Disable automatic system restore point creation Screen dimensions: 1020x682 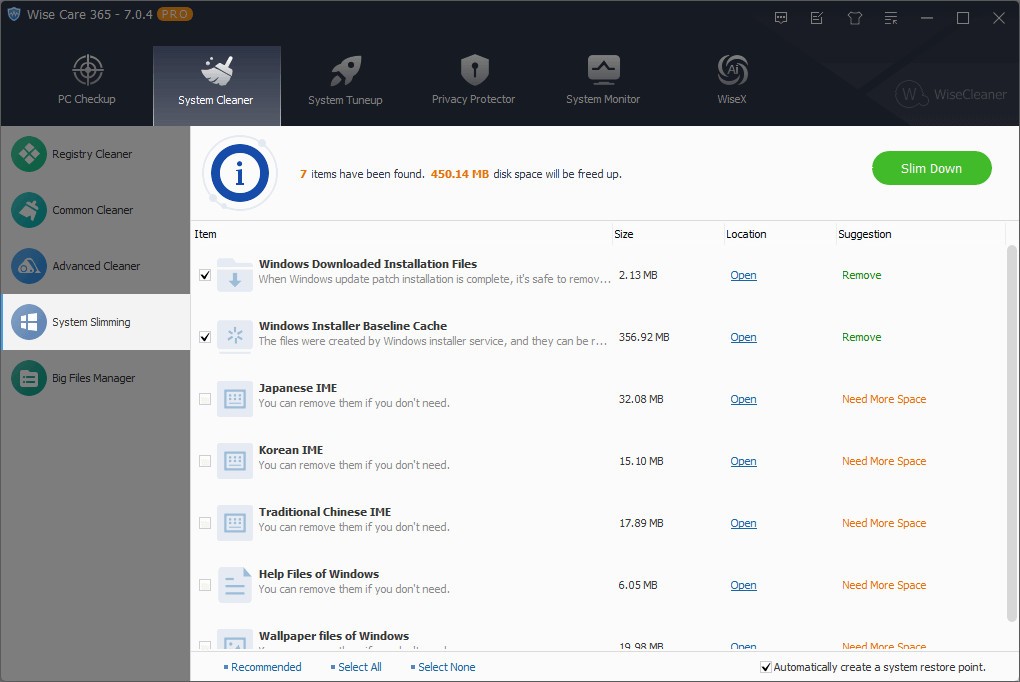coord(765,667)
